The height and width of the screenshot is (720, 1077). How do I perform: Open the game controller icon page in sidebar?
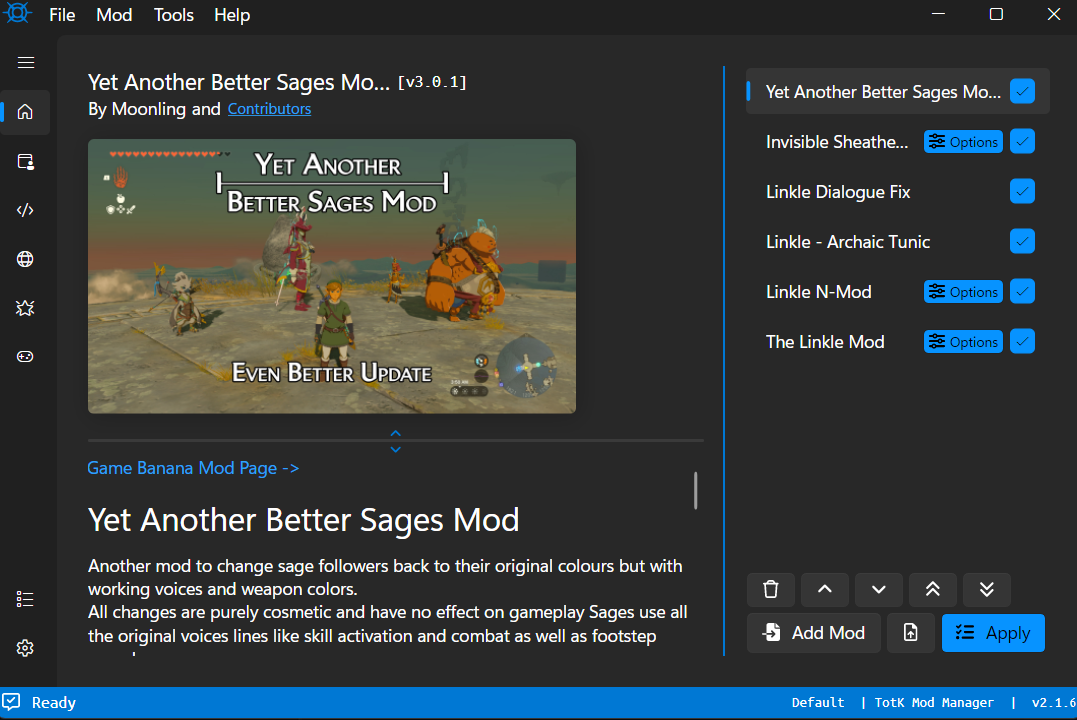click(x=25, y=357)
